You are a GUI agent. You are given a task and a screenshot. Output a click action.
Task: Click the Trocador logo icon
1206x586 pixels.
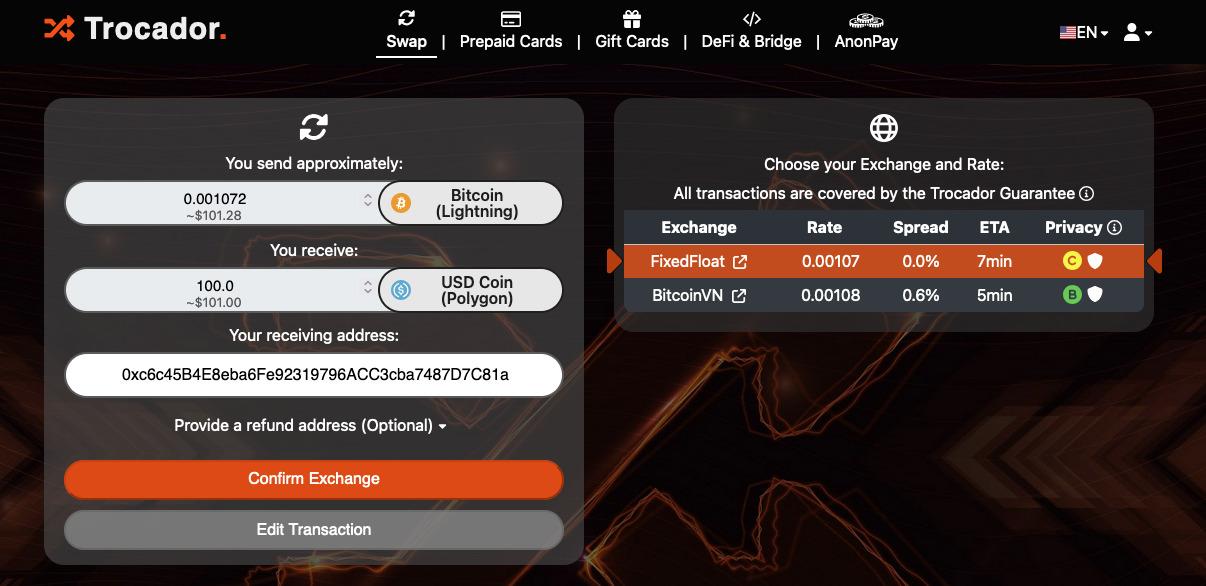(59, 28)
